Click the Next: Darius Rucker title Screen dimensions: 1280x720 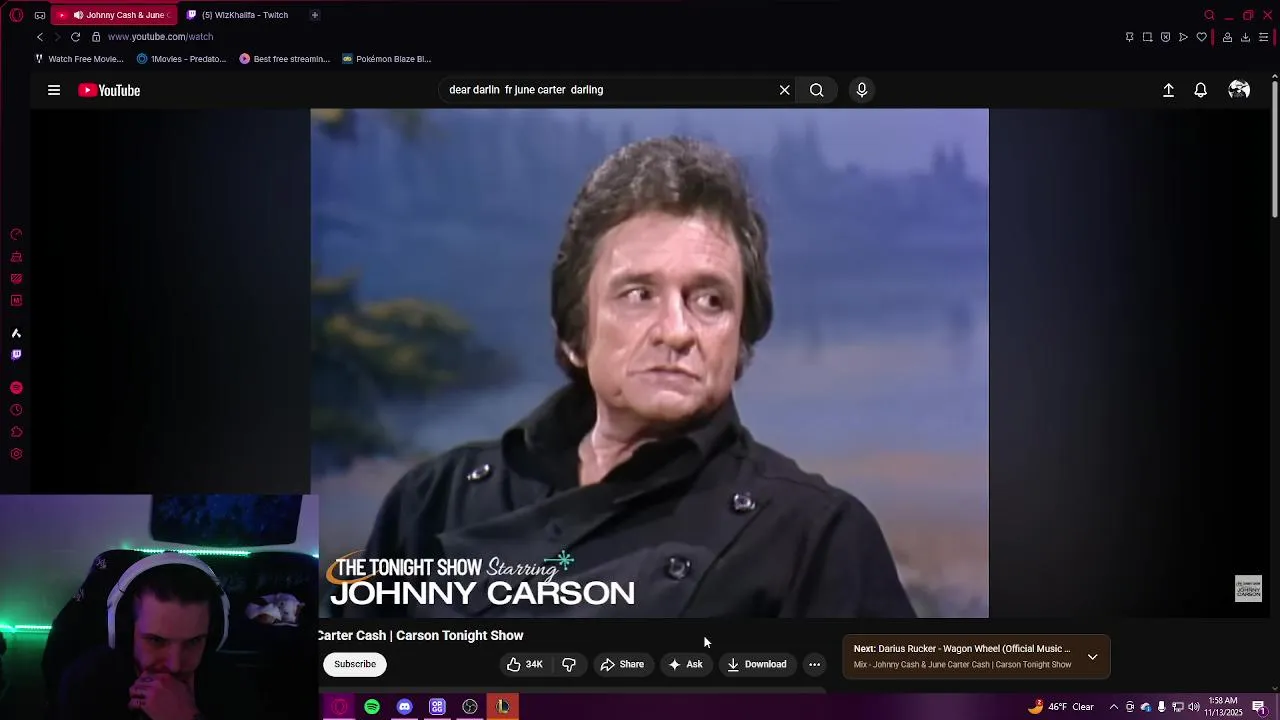tap(962, 649)
